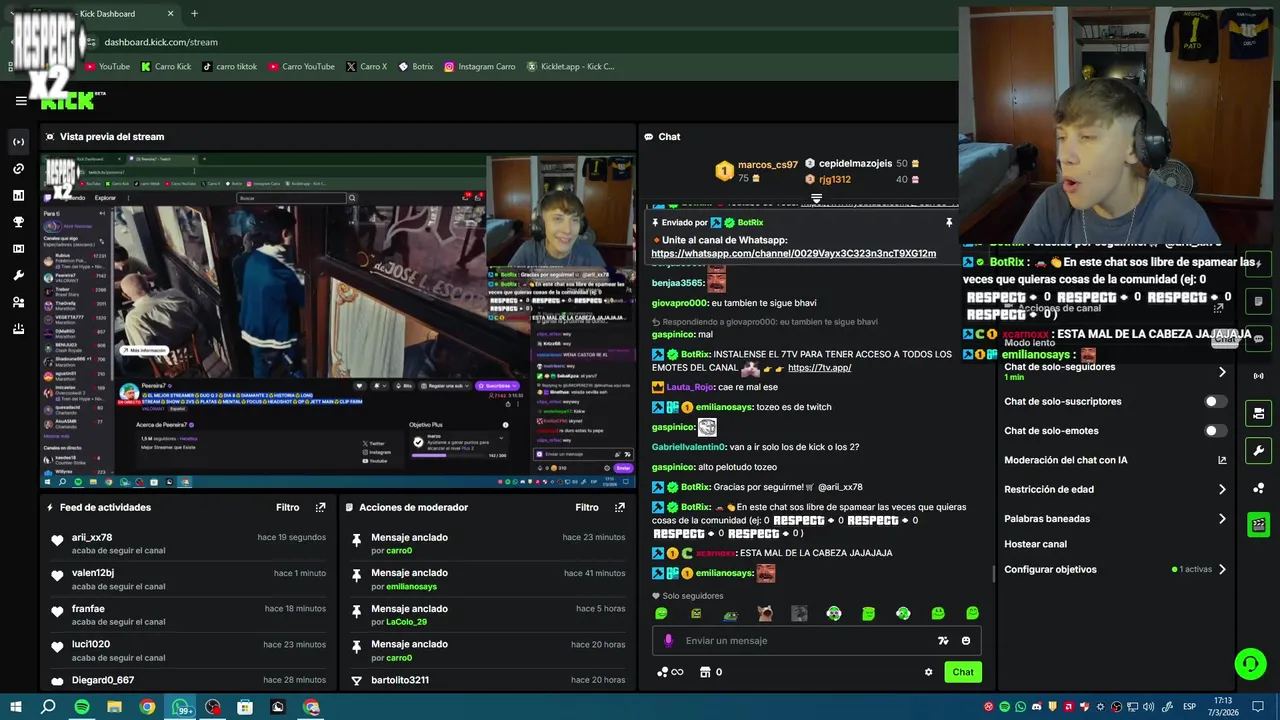Click the translate icon in chat input
1280x720 pixels.
pyautogui.click(x=942, y=641)
